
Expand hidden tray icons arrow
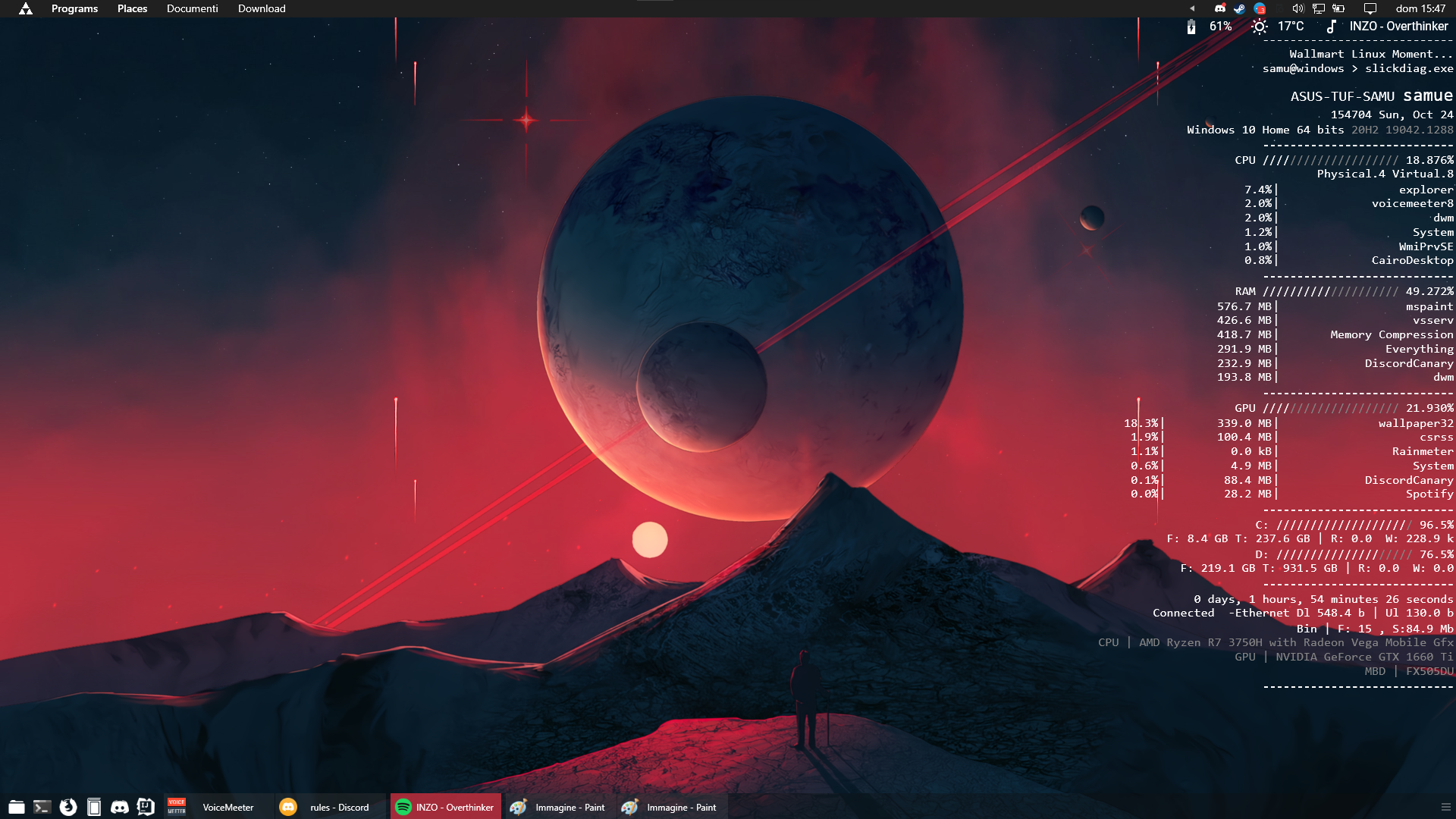1192,9
